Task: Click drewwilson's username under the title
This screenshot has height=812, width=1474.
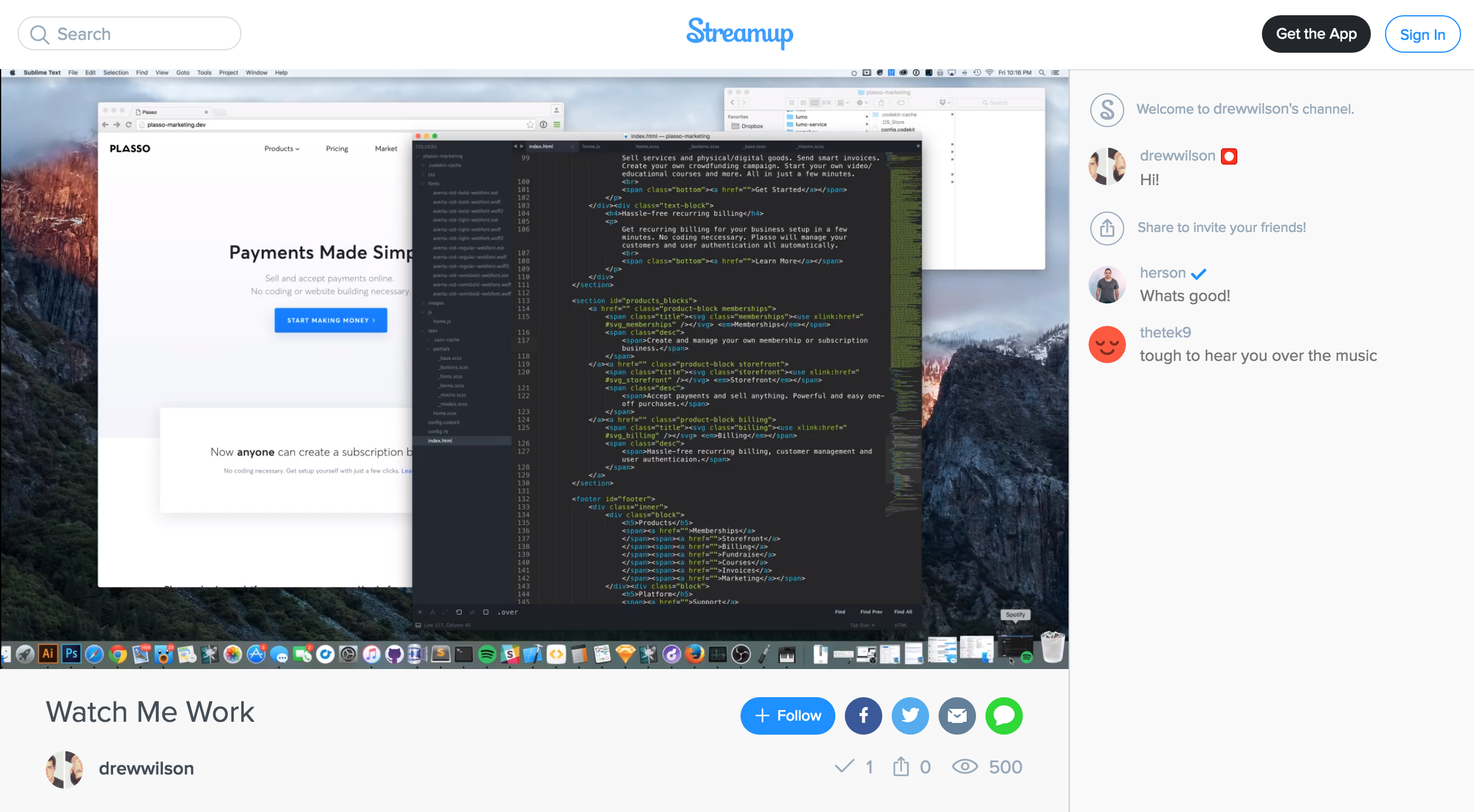Action: [x=146, y=768]
